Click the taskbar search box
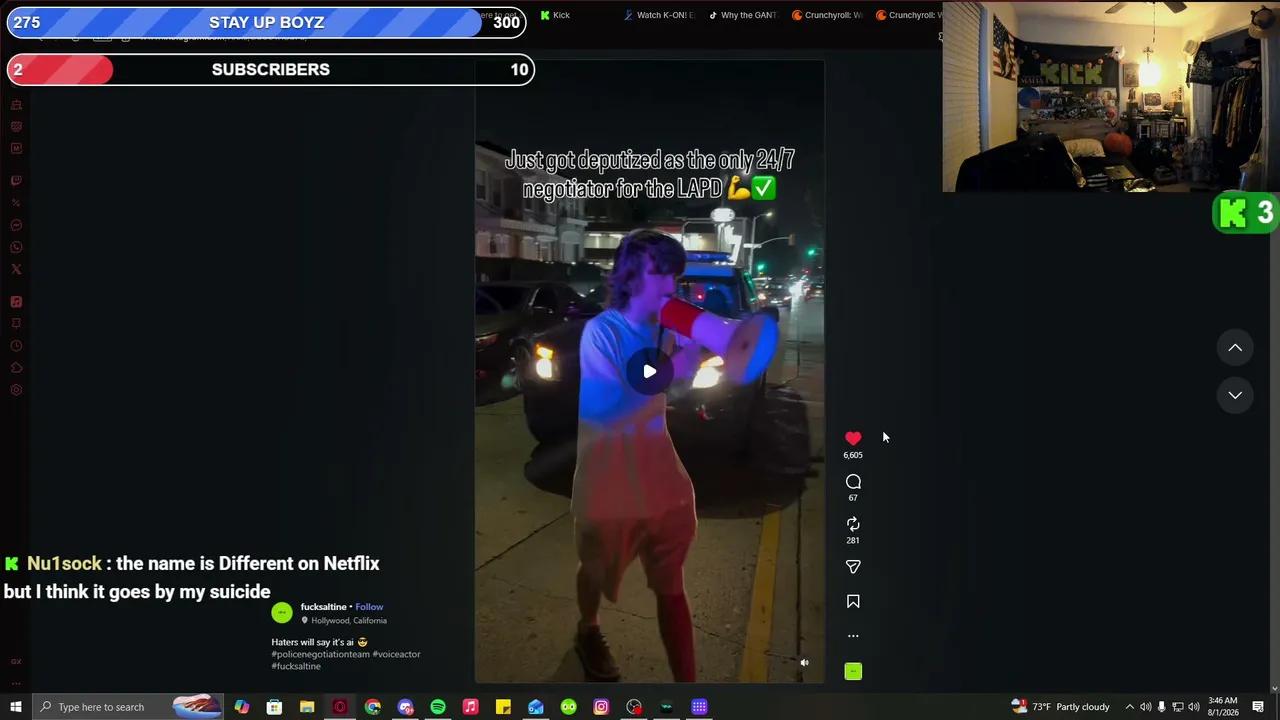This screenshot has width=1280, height=720. [127, 707]
